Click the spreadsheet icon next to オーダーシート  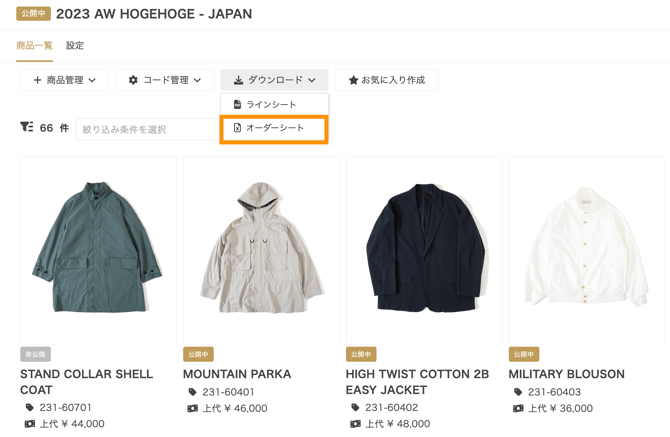pos(237,128)
